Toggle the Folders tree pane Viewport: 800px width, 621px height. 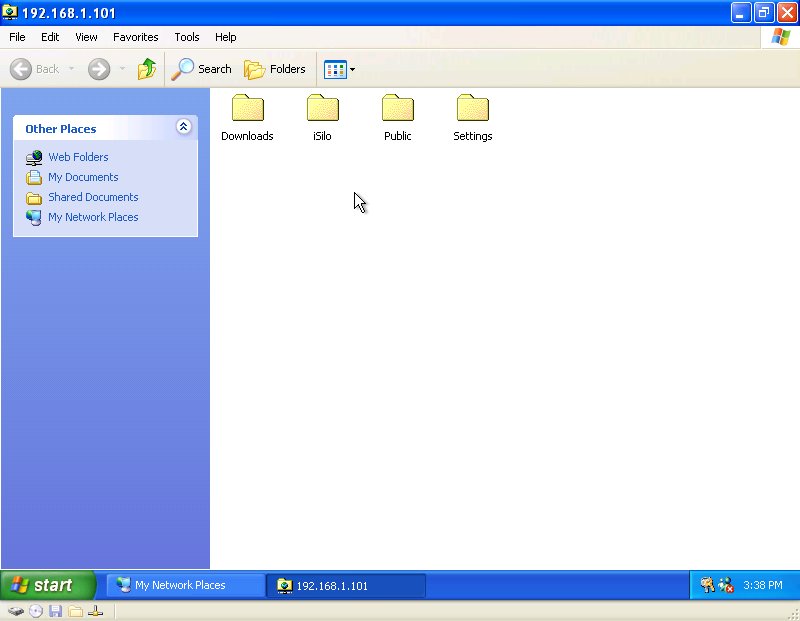[275, 69]
